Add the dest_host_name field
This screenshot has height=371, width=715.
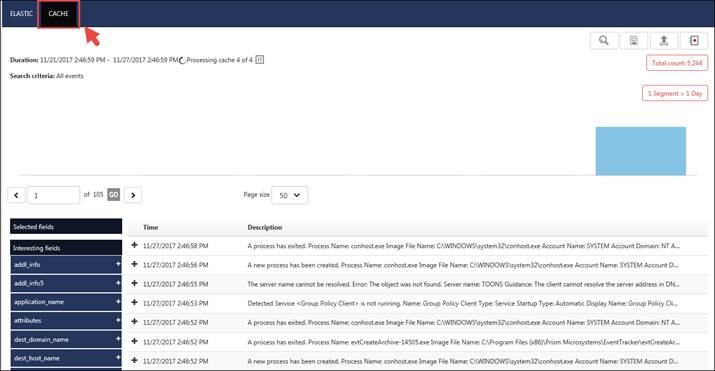pyautogui.click(x=118, y=358)
